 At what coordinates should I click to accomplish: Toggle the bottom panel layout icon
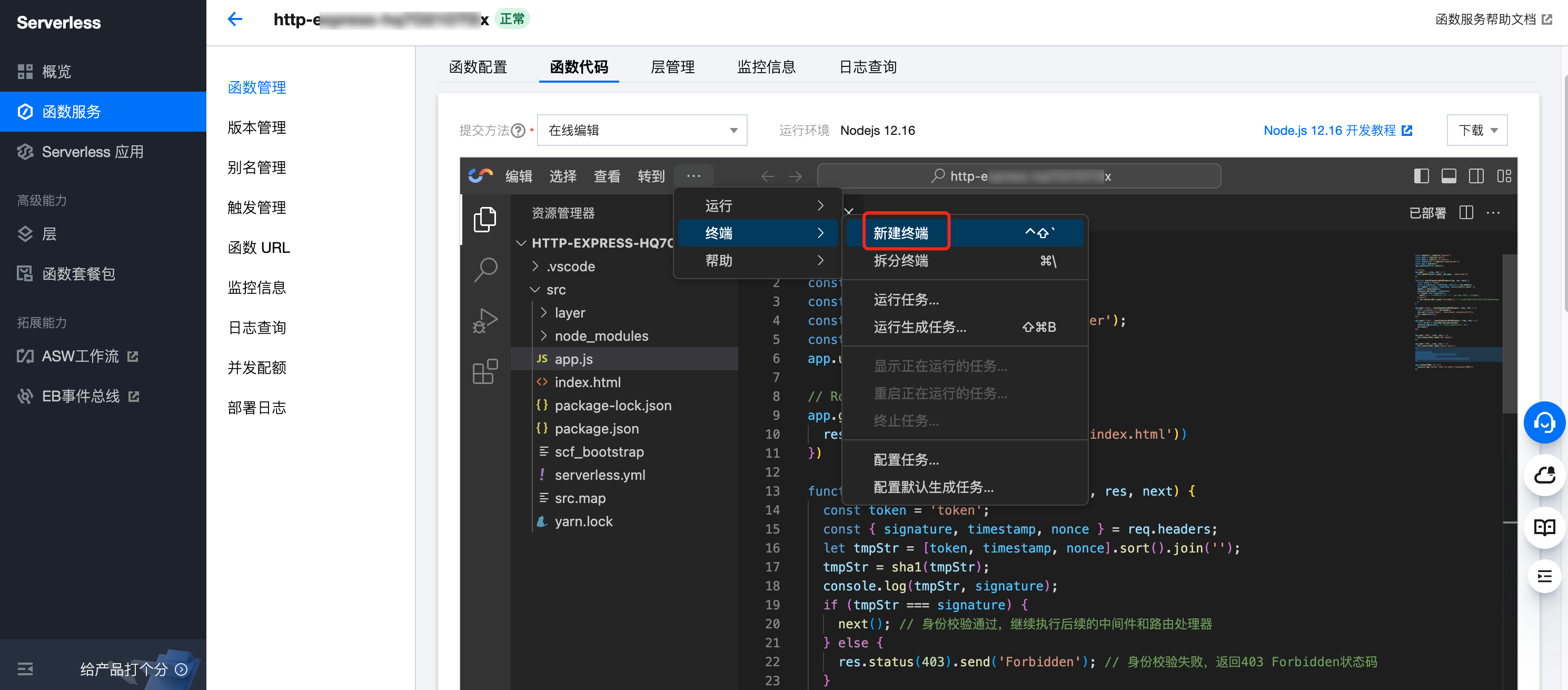(1448, 176)
